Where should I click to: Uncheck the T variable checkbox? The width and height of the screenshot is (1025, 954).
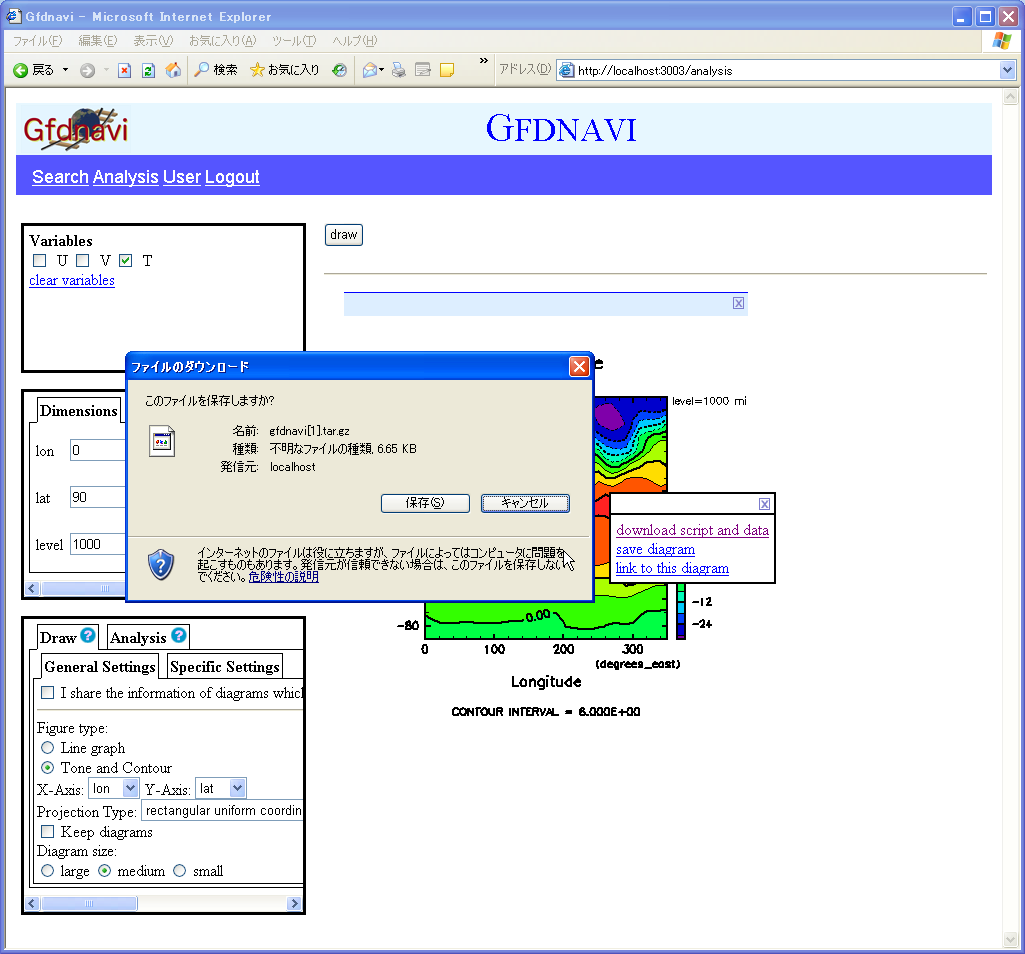click(126, 260)
